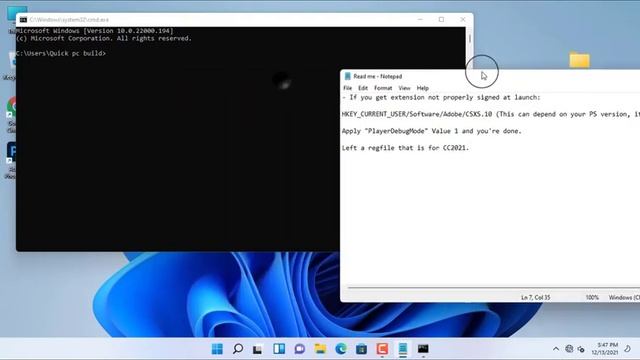Open the Notepad File menu
640x360 pixels.
(x=347, y=88)
